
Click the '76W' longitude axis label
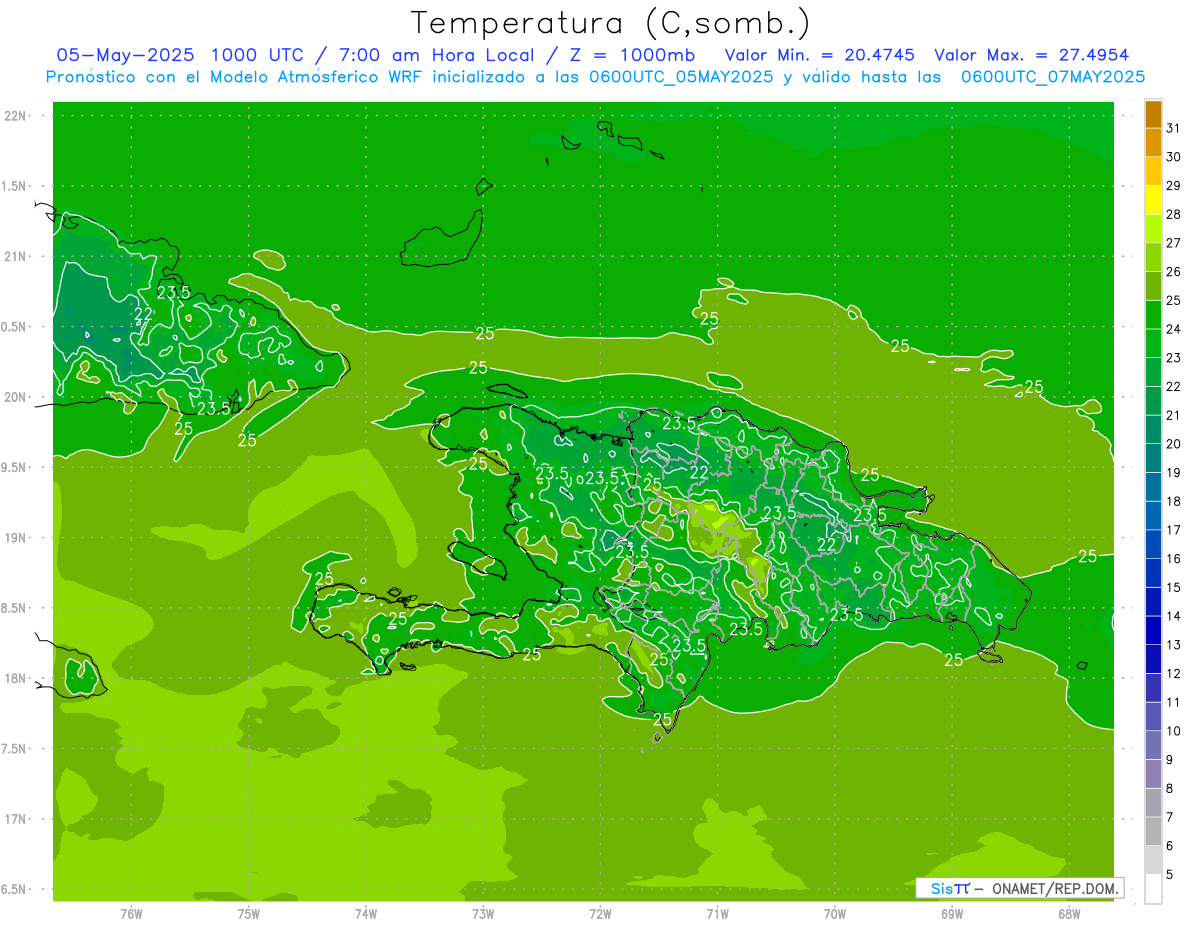[x=131, y=913]
